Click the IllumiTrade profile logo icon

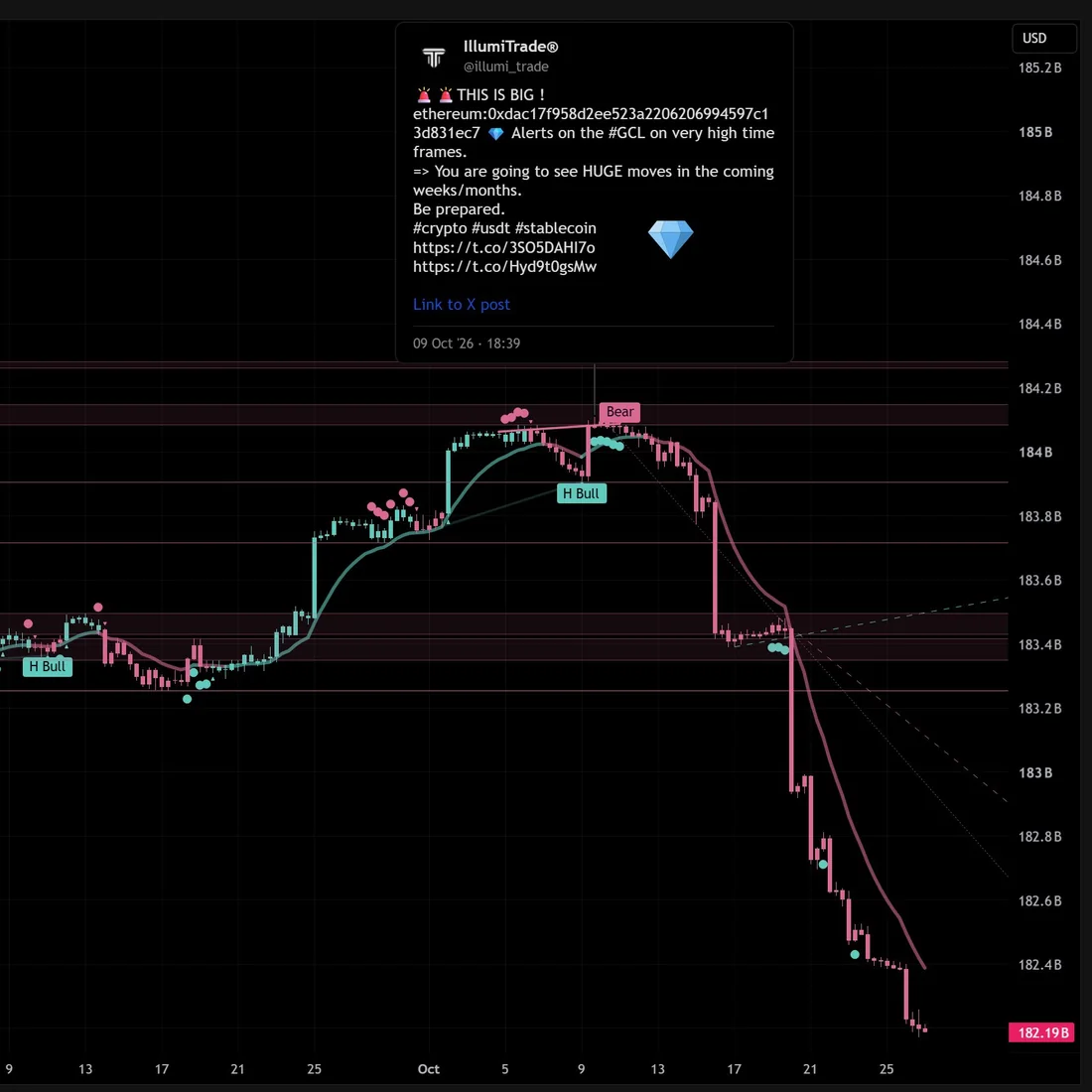433,57
